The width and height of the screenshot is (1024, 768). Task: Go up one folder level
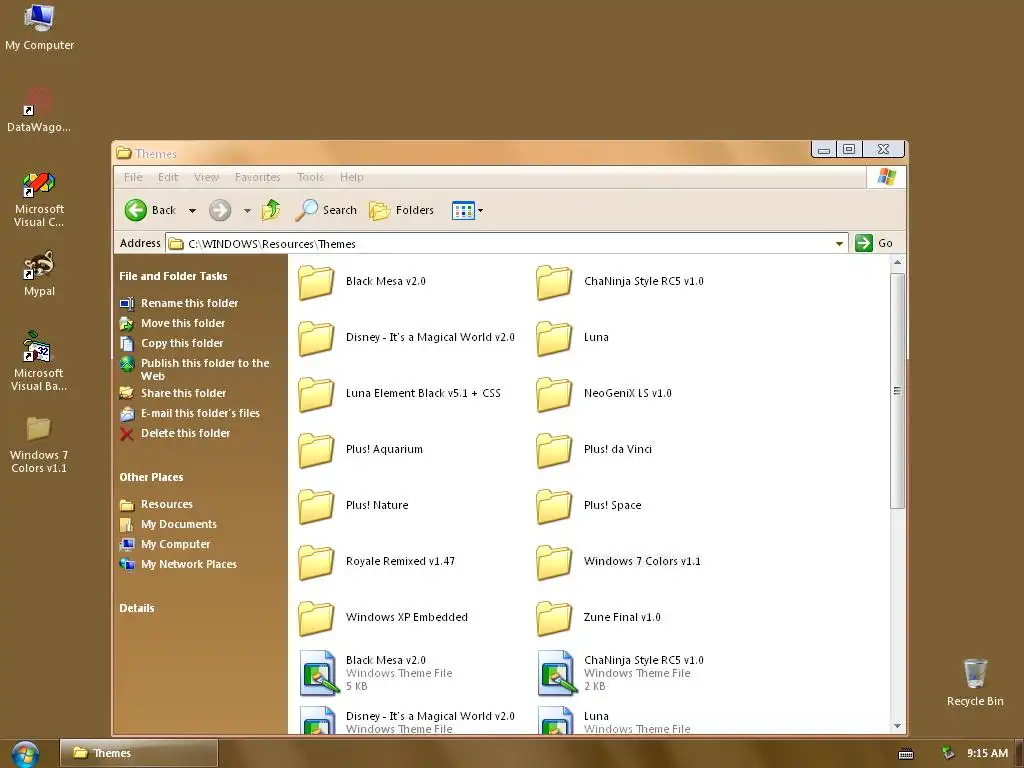click(x=270, y=210)
